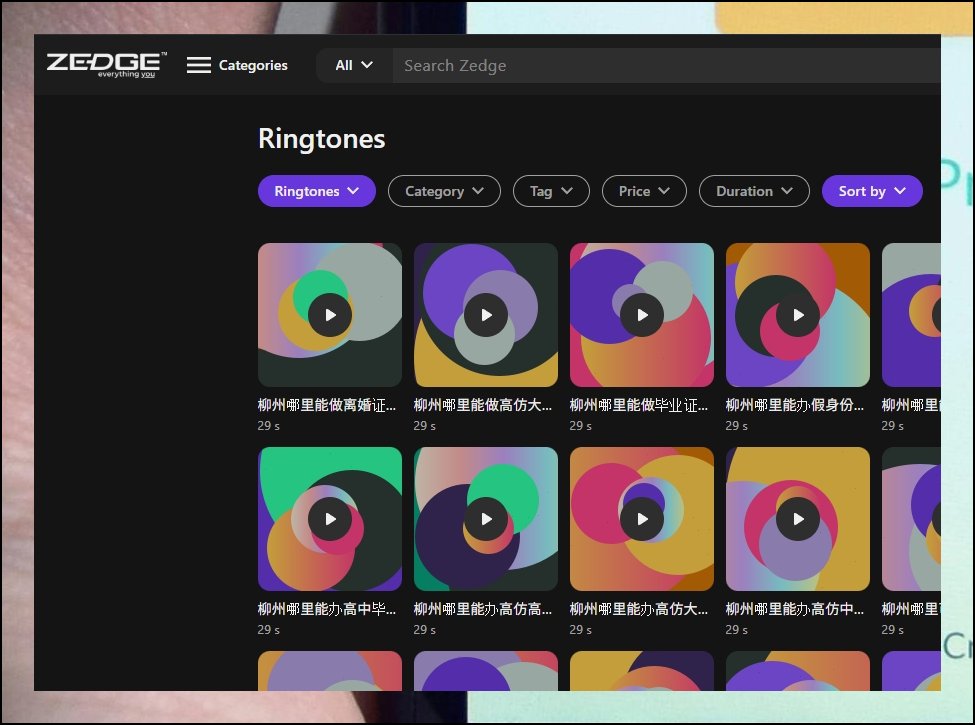The height and width of the screenshot is (725, 975).
Task: Focus the Search Zedge input field
Action: tap(667, 65)
